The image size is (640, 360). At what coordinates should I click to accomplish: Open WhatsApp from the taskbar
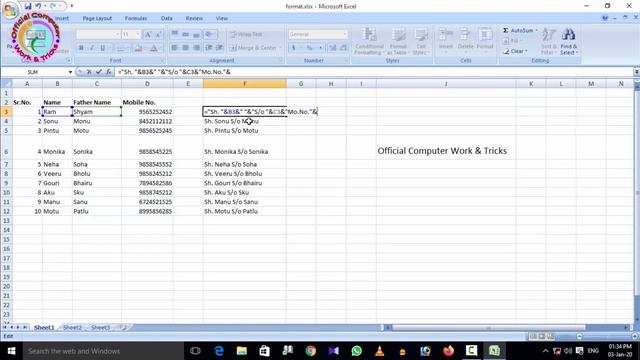click(356, 351)
